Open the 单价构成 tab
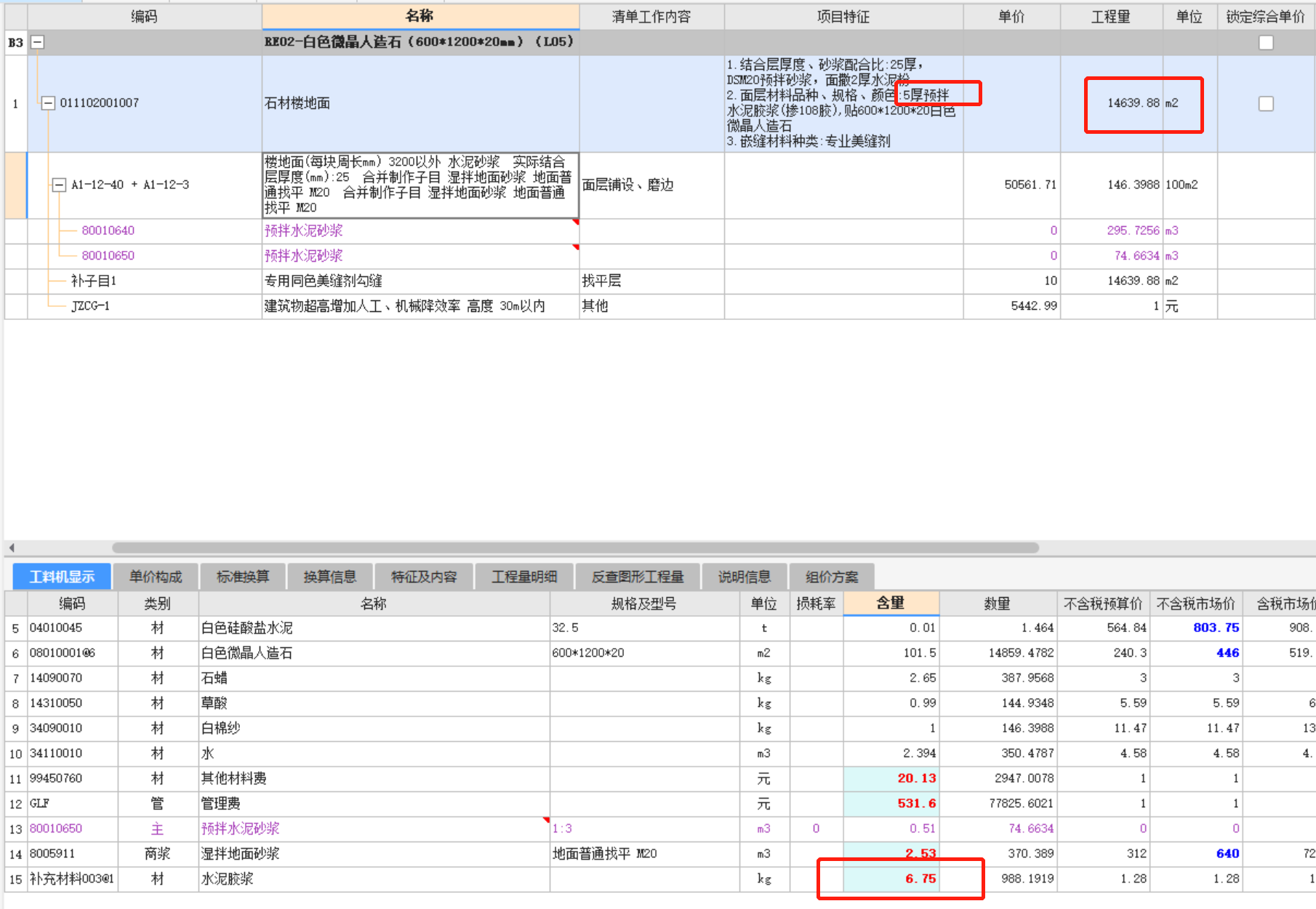This screenshot has height=909, width=1316. (156, 577)
